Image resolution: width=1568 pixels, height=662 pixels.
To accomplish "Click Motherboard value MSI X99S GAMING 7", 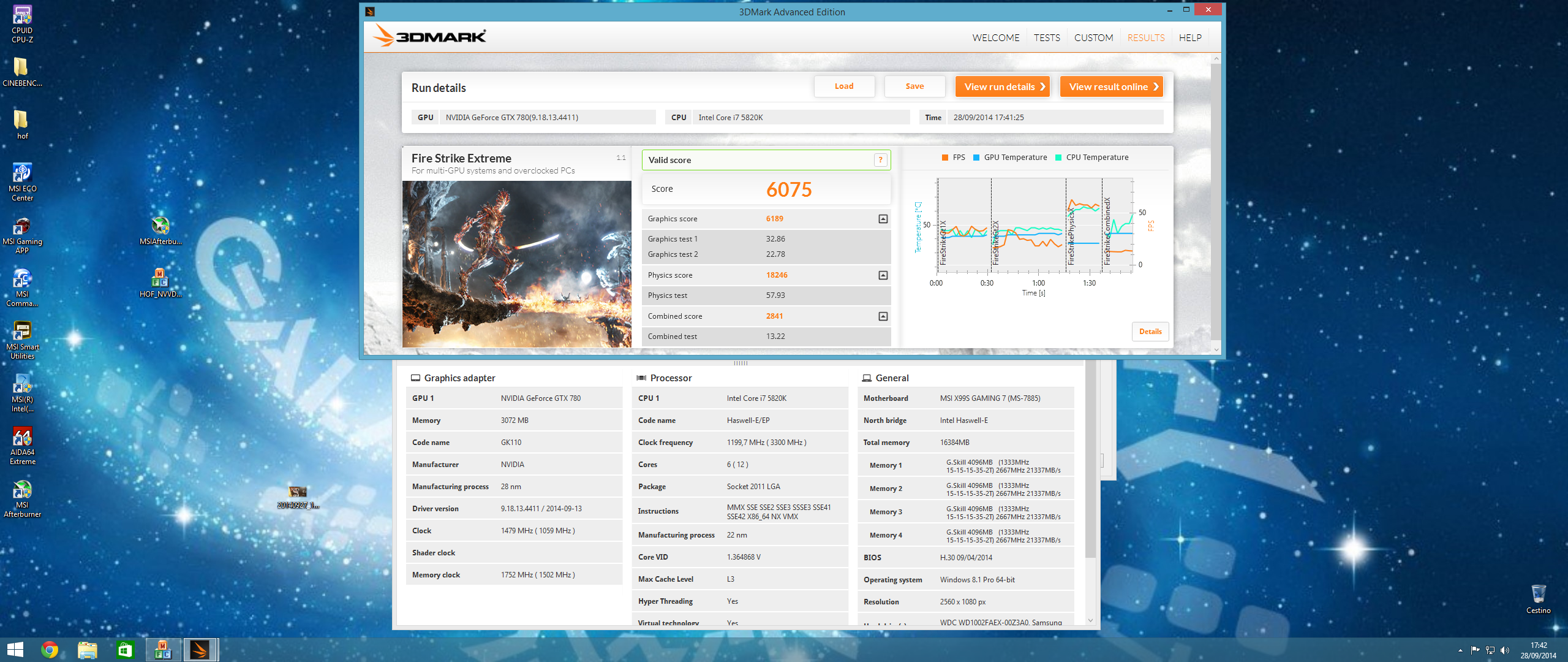I will coord(990,398).
